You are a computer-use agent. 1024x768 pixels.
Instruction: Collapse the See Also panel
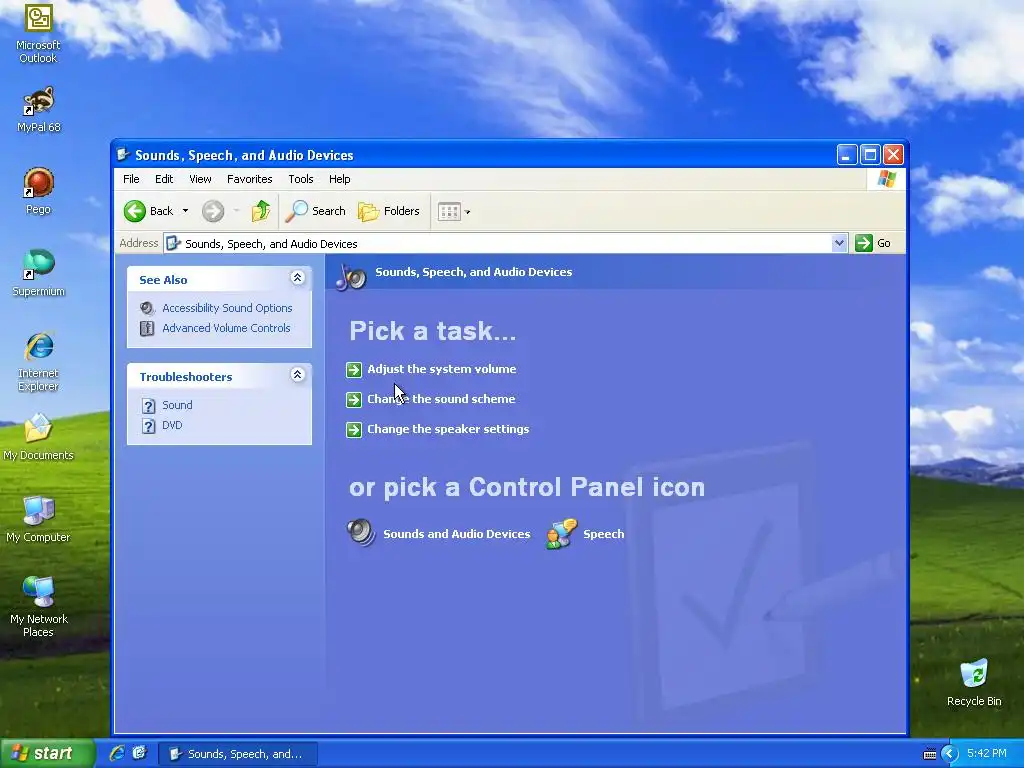tap(297, 278)
